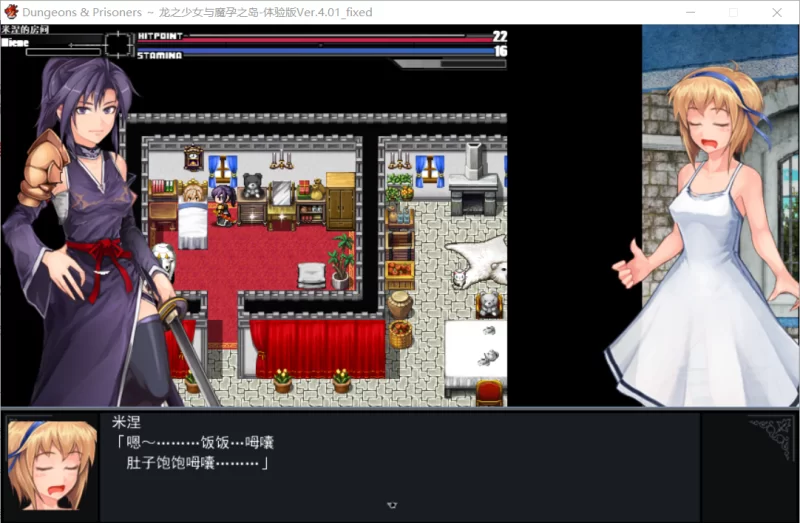Click the gray cushion stool on carpet
This screenshot has height=523, width=800.
click(311, 276)
